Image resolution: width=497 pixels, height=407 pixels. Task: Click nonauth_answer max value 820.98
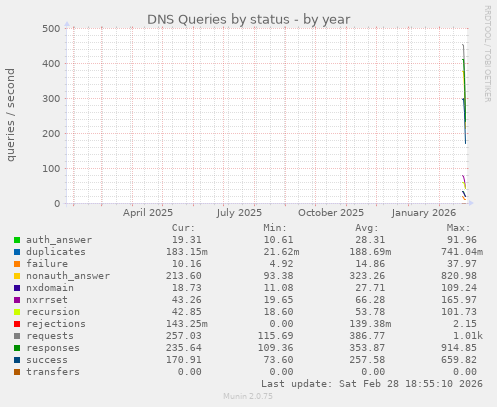[459, 276]
